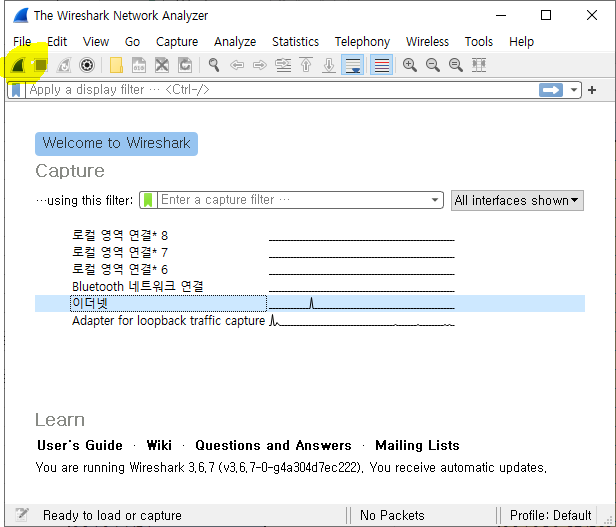Open the Help menu
Viewport: 616px width, 527px height.
pos(521,42)
